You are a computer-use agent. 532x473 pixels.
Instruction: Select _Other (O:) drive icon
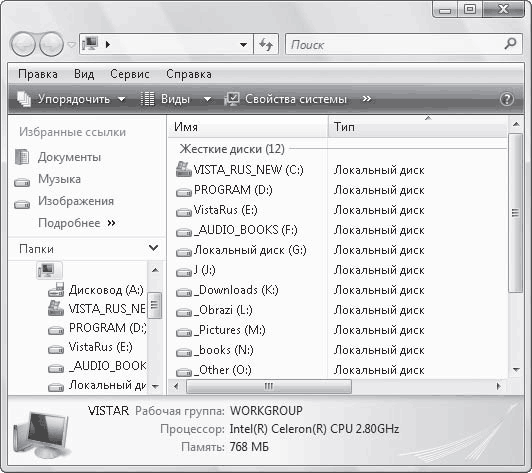(x=184, y=372)
